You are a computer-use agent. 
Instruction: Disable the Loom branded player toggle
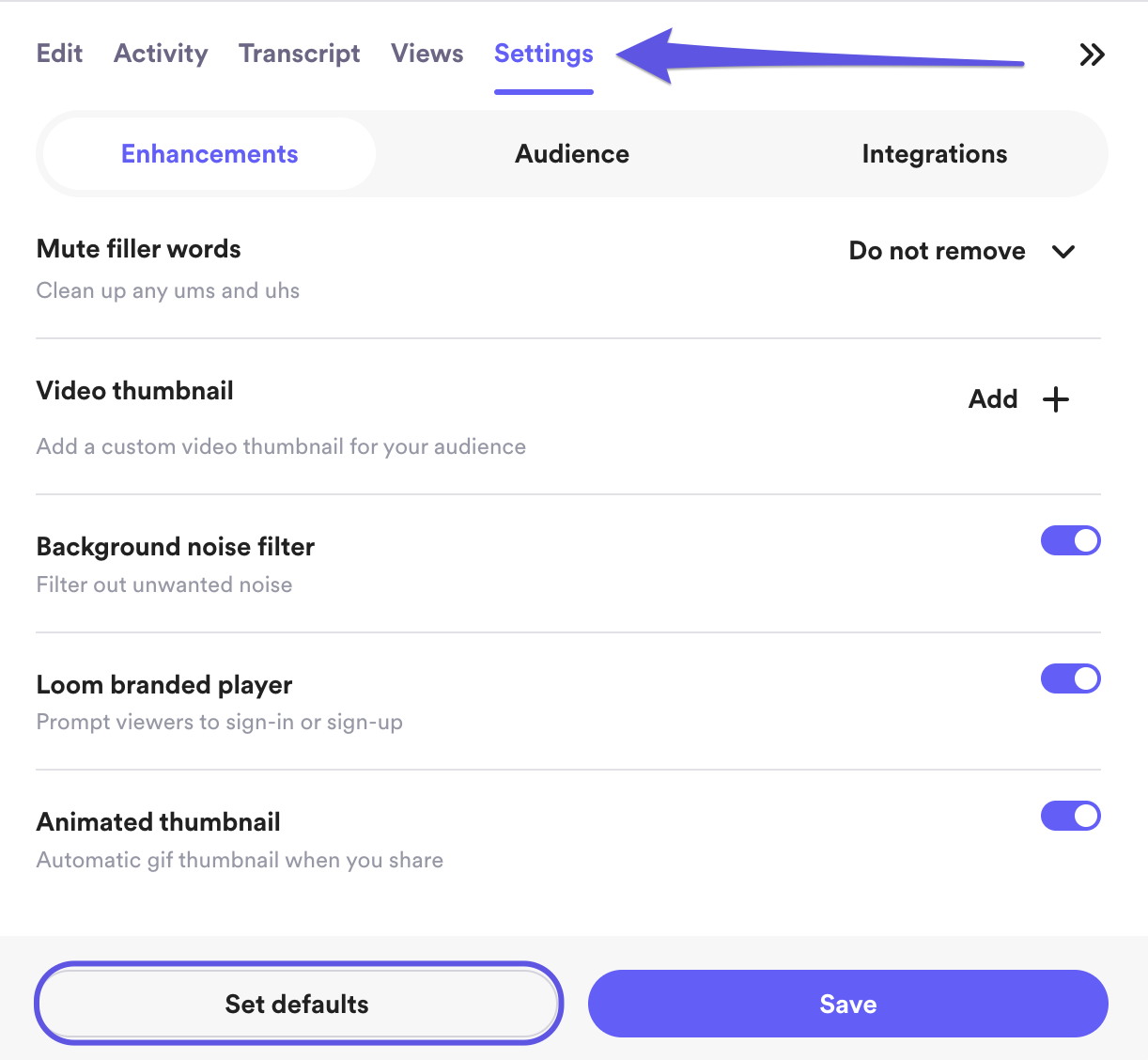pyautogui.click(x=1070, y=678)
